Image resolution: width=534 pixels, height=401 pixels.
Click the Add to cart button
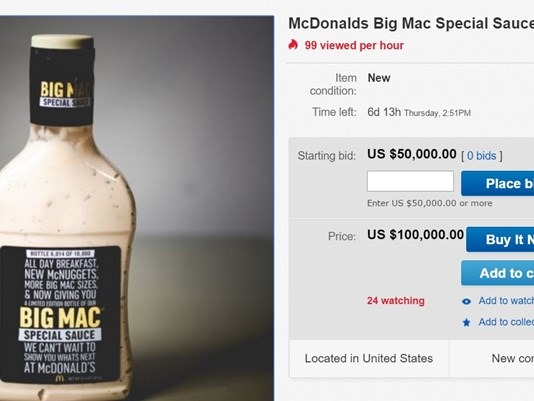tap(498, 273)
